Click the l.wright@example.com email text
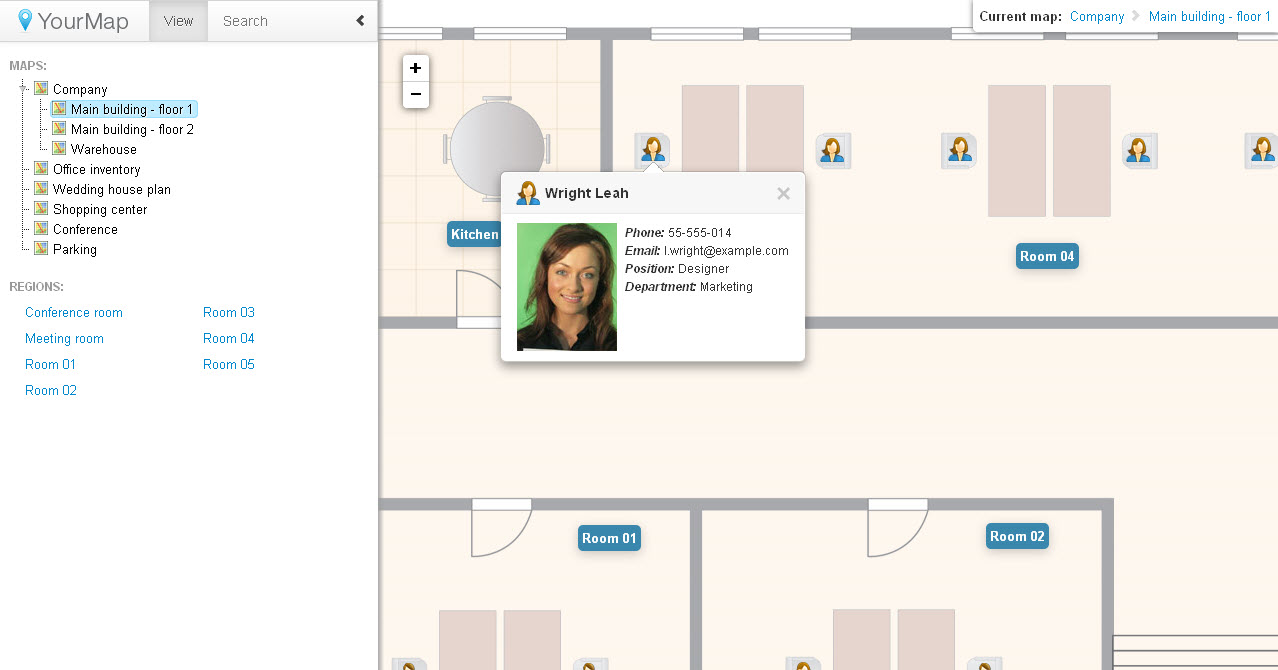Screen dimensions: 1278x670 (726, 251)
